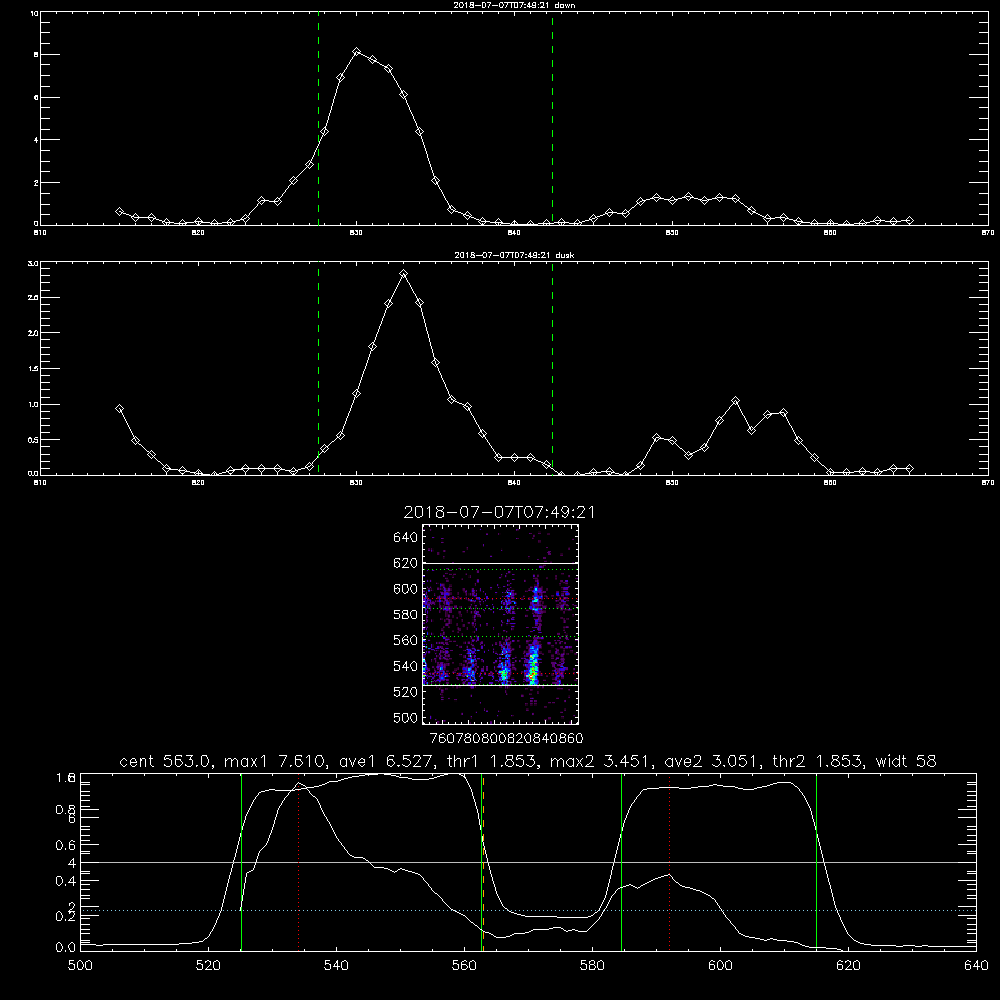Screen dimensions: 1000x1000
Task: Click red dotted vertical line near 534 in bottom plot
Action: click(298, 861)
